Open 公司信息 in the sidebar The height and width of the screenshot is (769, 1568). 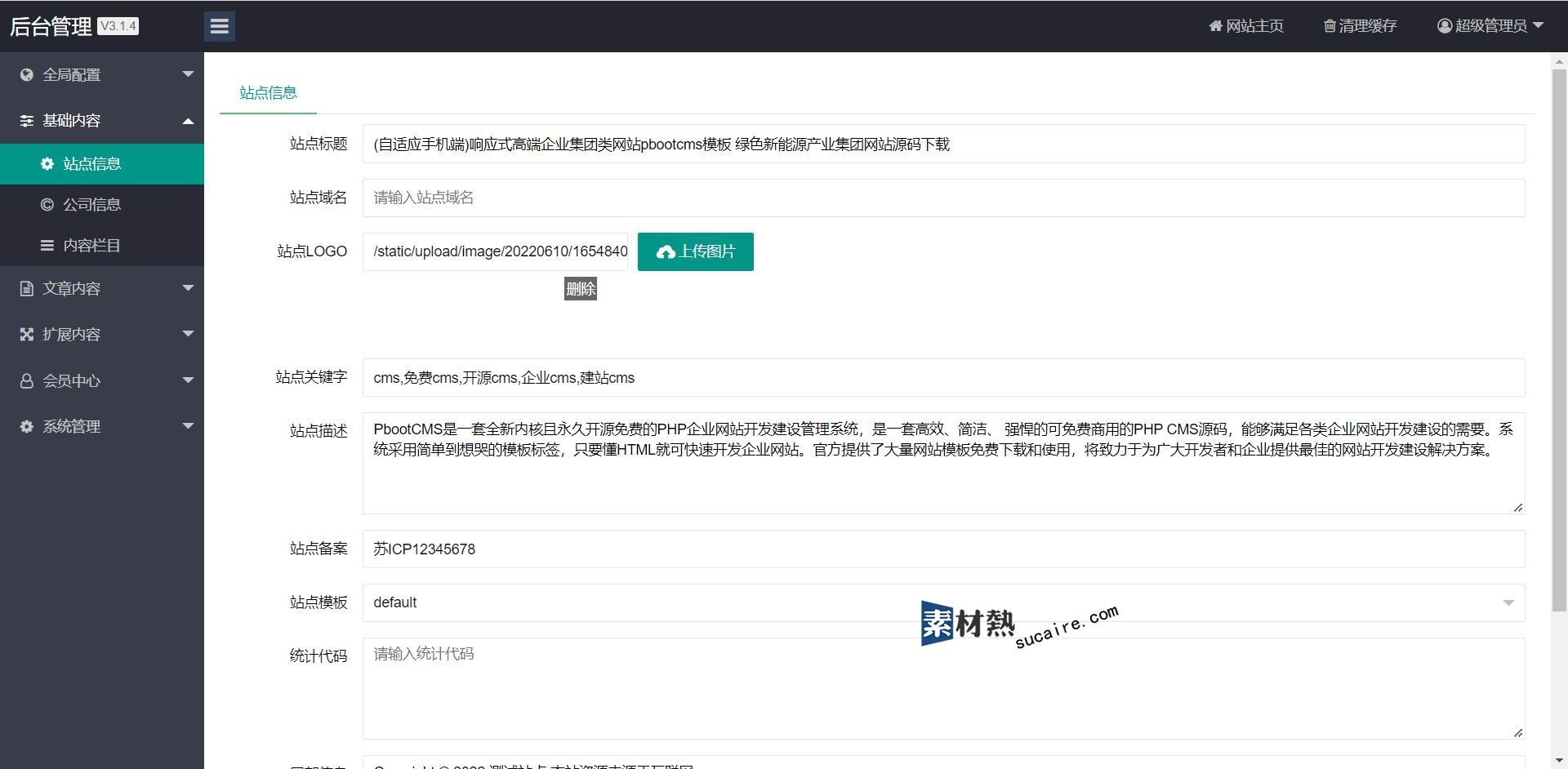tap(102, 205)
